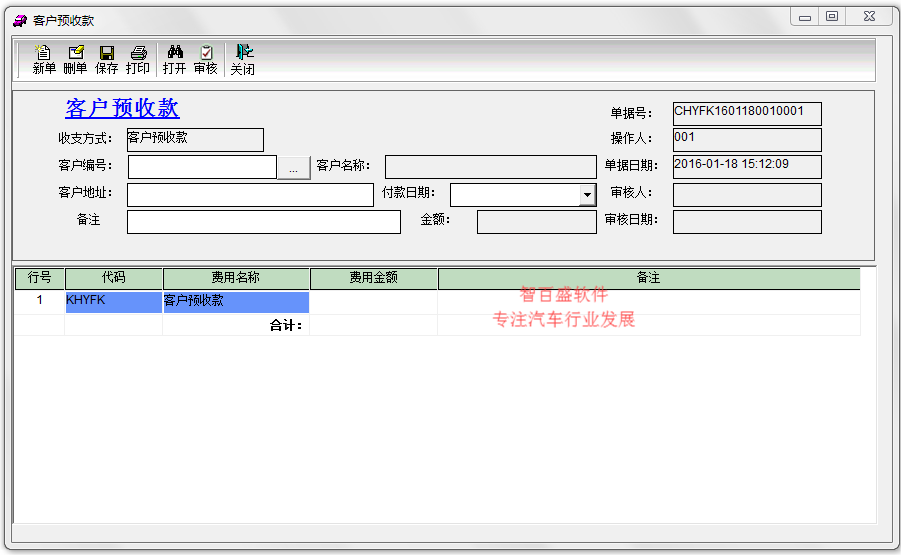This screenshot has height=555, width=901.
Task: Click the 客户编号 browse ellipsis button
Action: click(x=294, y=168)
